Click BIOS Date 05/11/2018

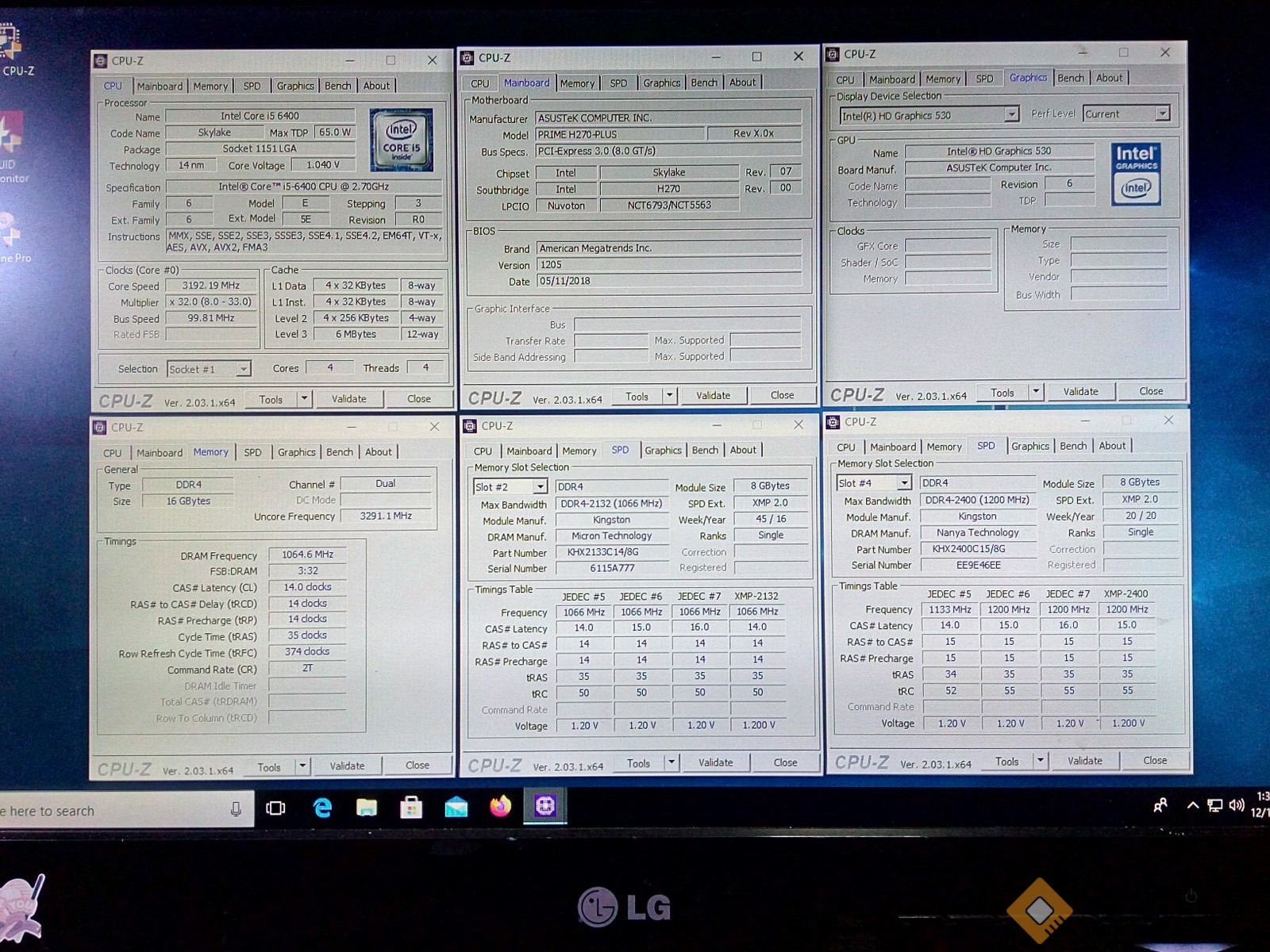(669, 281)
